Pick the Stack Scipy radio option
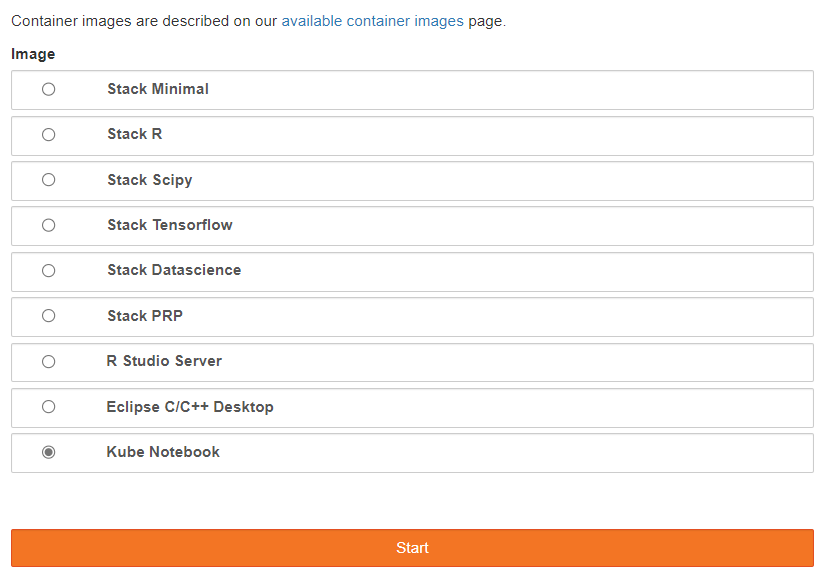 48,180
